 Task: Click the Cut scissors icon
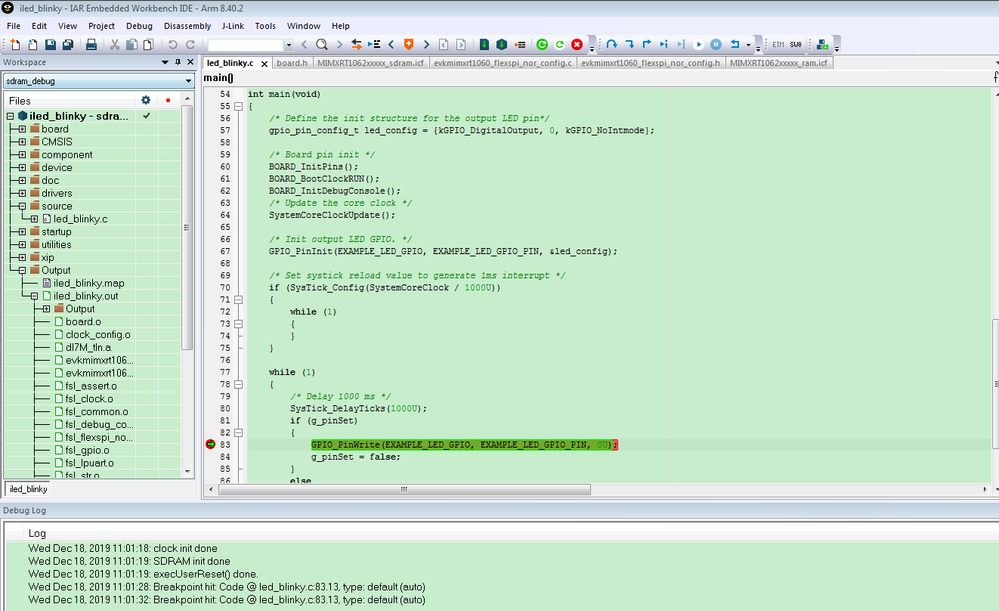point(115,45)
